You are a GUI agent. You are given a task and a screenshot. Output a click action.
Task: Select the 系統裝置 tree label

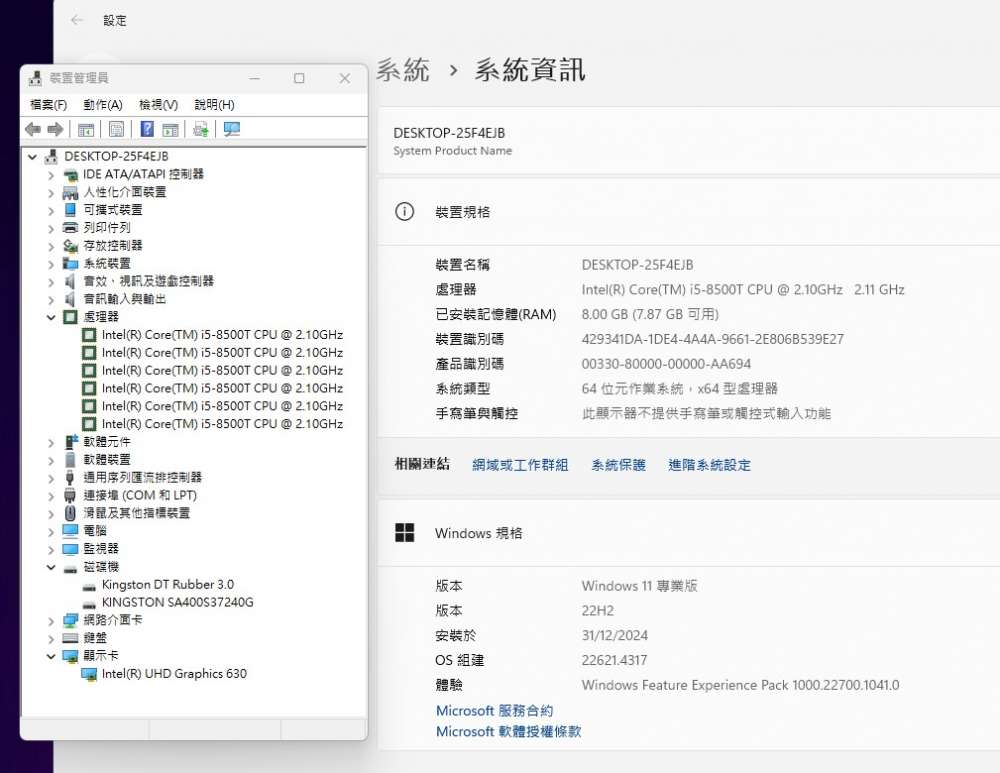(x=107, y=263)
